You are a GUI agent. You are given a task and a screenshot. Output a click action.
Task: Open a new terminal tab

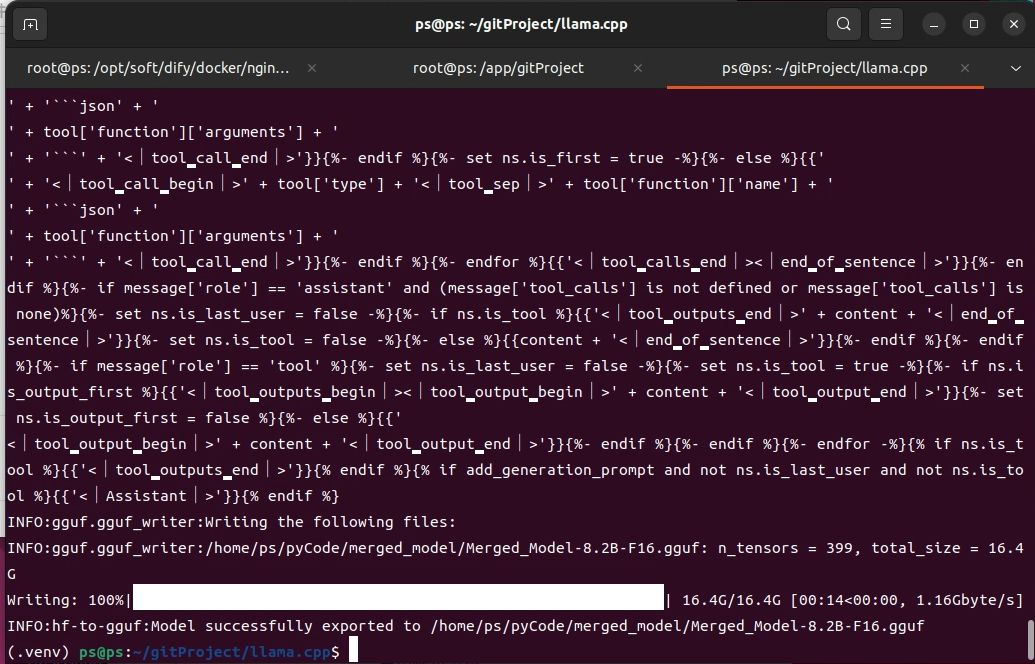click(30, 24)
